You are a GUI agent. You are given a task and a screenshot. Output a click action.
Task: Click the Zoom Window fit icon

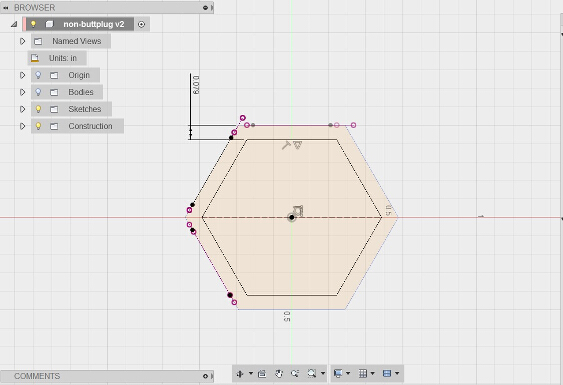pyautogui.click(x=311, y=374)
